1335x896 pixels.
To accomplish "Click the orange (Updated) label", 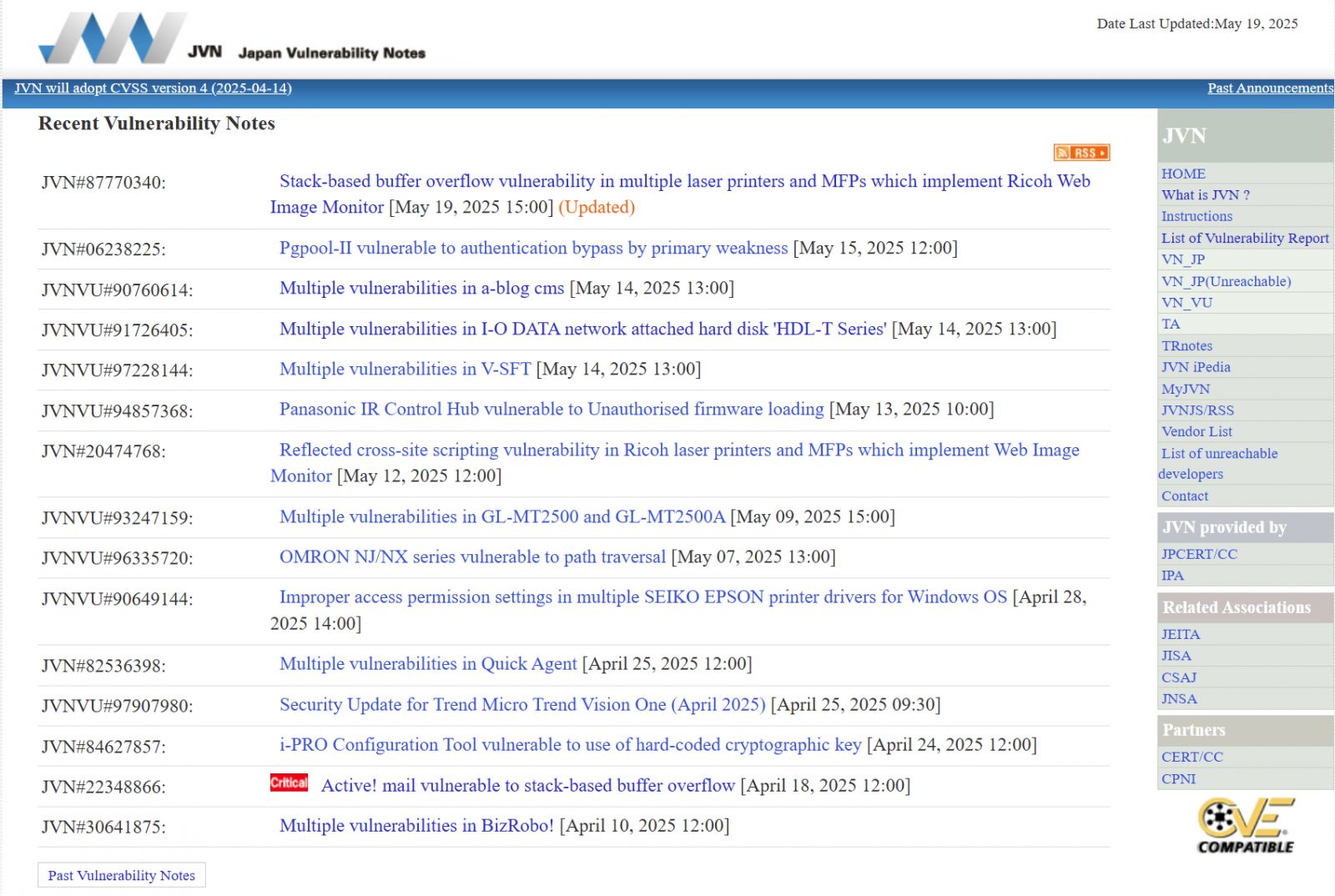I will (x=597, y=207).
